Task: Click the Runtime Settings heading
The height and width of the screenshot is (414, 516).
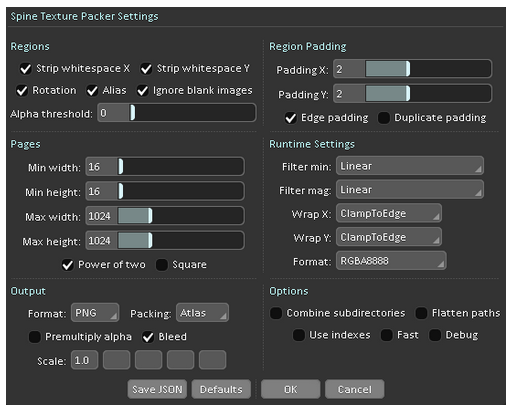Action: point(312,144)
